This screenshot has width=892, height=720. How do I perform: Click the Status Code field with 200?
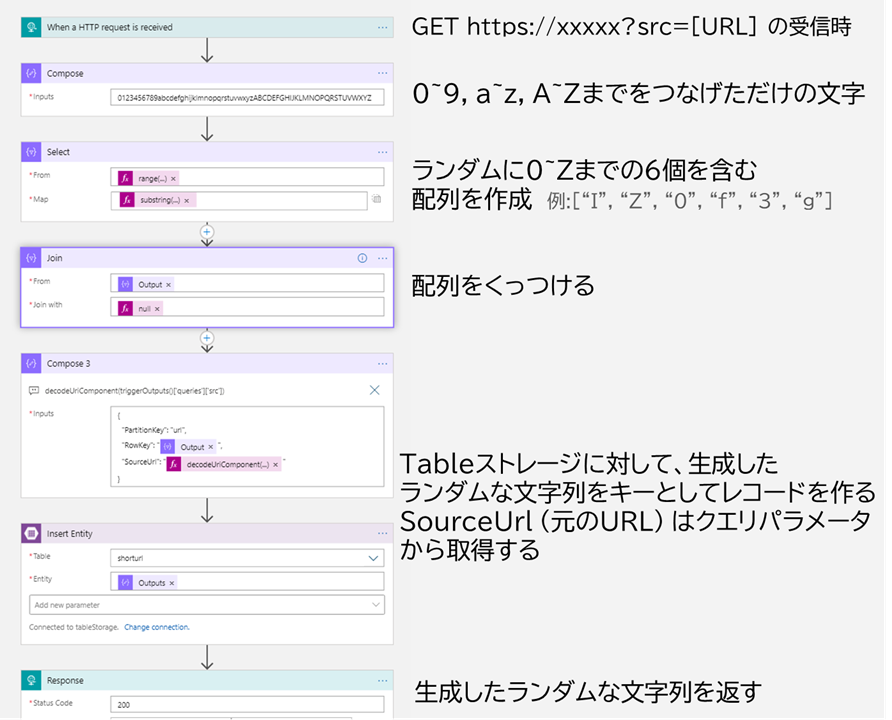click(x=247, y=704)
